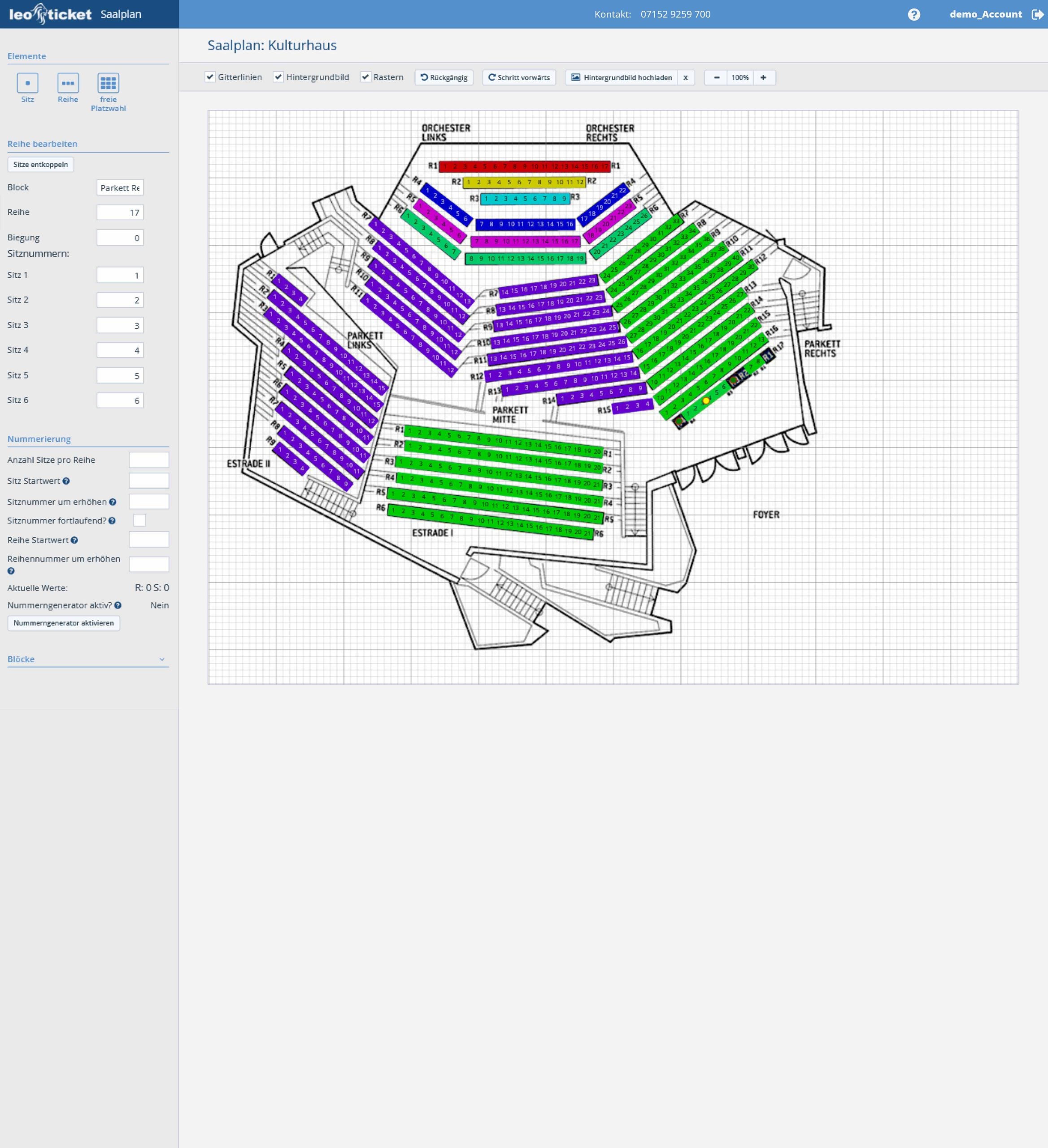The height and width of the screenshot is (1148, 1048).
Task: Zoom in with the plus button
Action: point(763,78)
